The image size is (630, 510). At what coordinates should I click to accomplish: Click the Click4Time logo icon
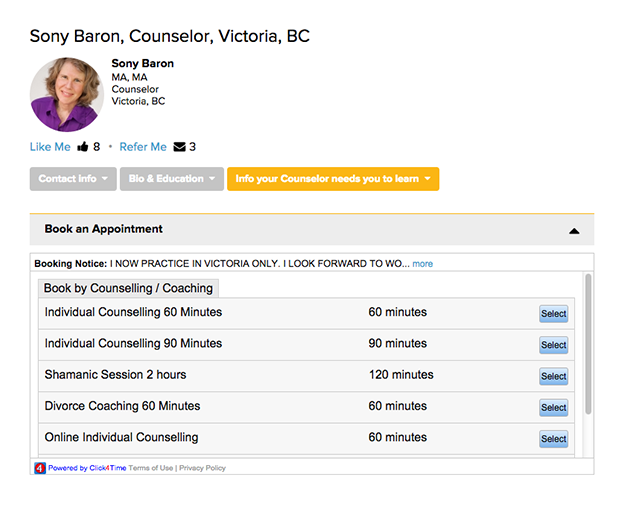[40, 467]
